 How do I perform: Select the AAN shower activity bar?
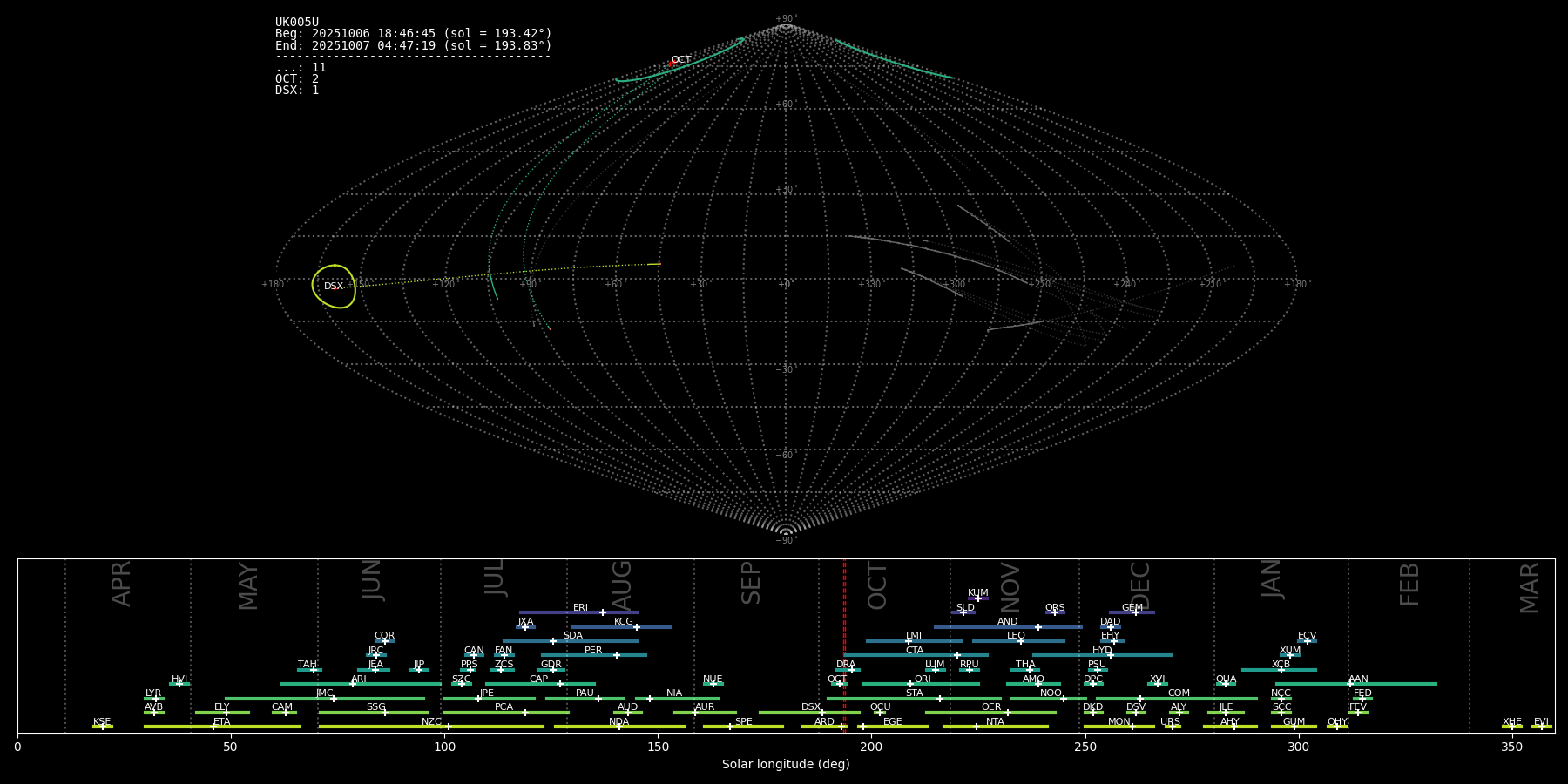1394,684
